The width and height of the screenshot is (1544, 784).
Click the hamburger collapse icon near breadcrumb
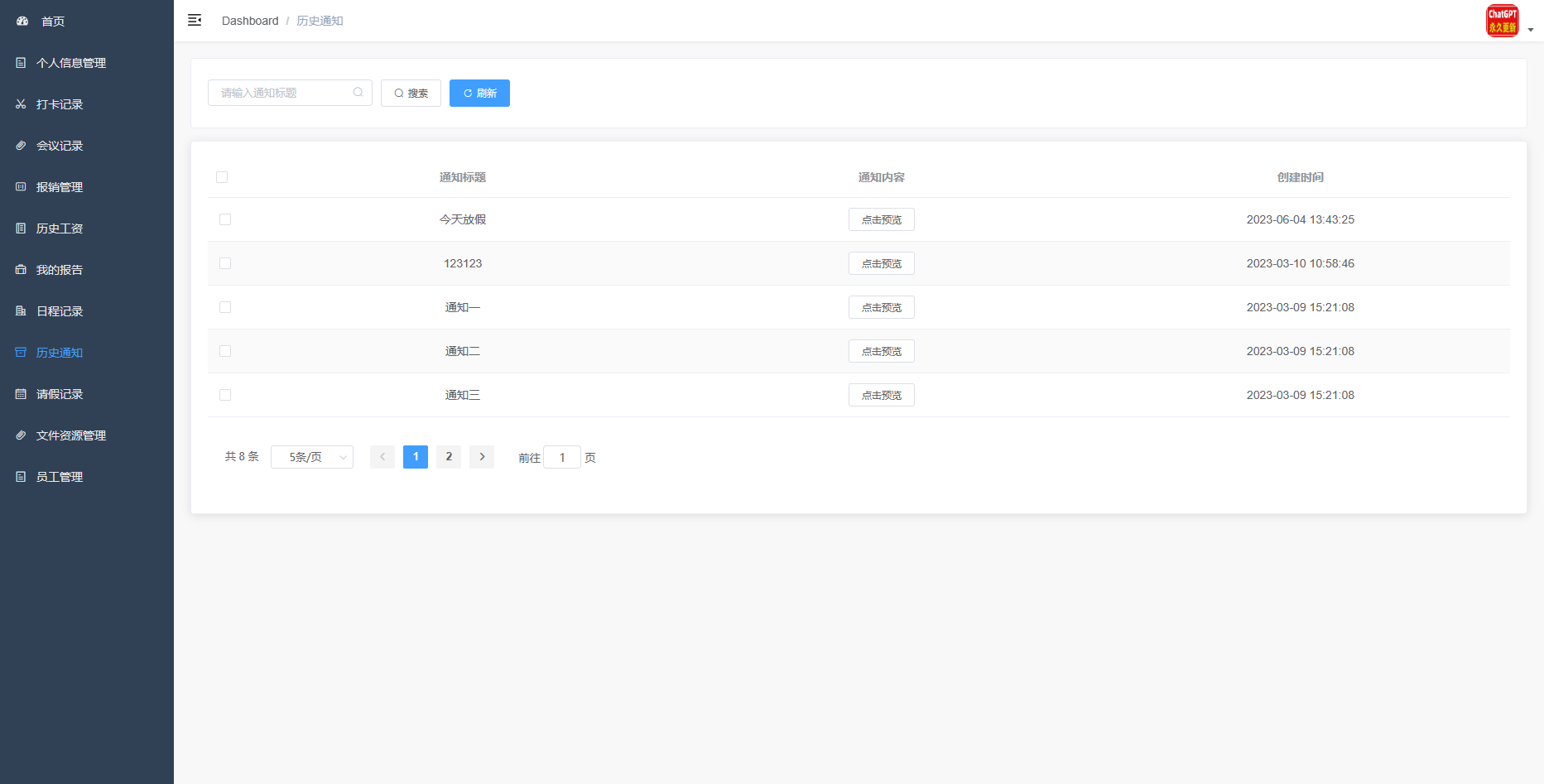click(195, 20)
